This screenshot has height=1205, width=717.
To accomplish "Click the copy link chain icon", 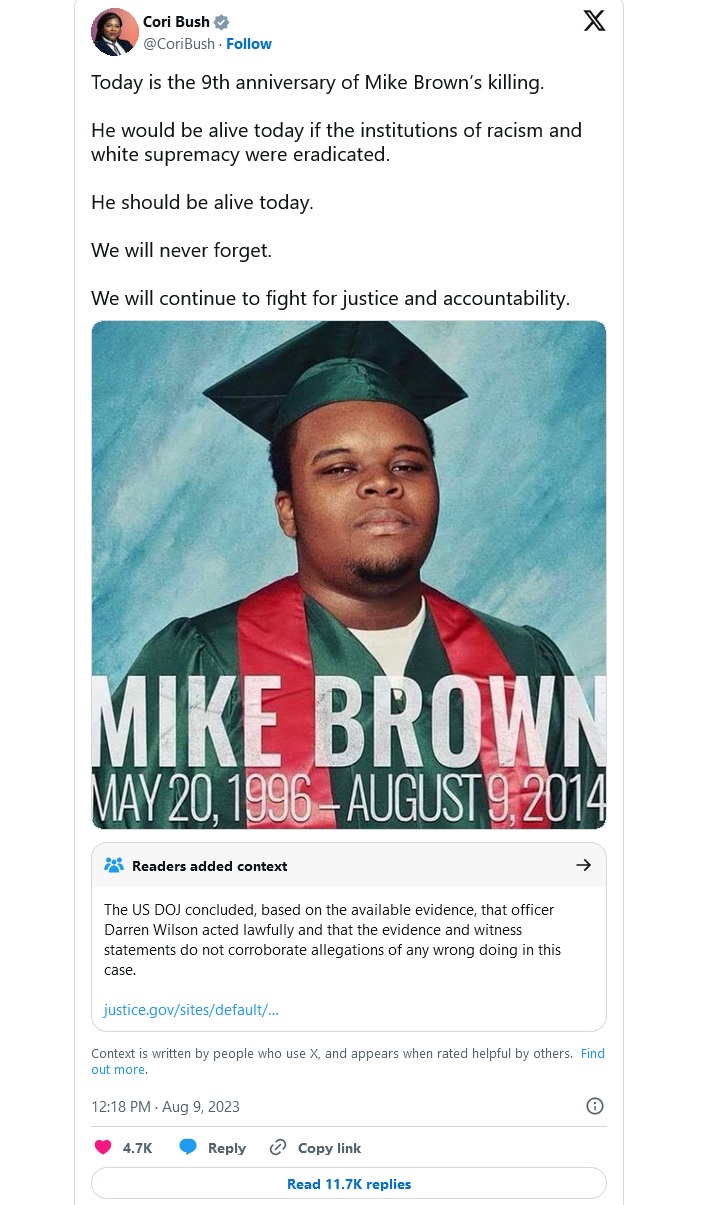I will 279,1148.
